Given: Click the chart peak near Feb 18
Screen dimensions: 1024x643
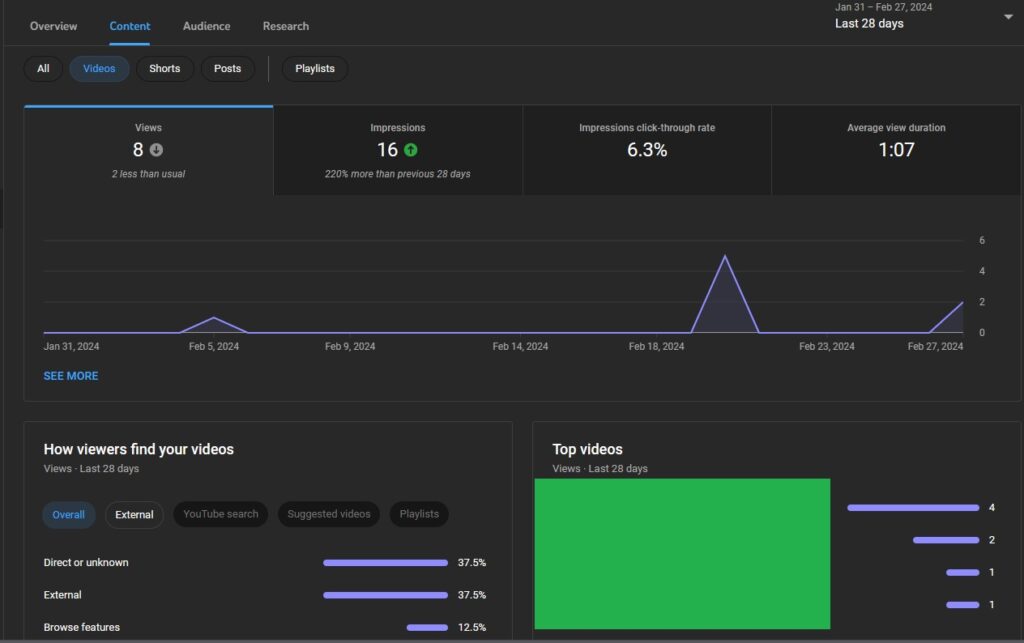Looking at the screenshot, I should 724,257.
